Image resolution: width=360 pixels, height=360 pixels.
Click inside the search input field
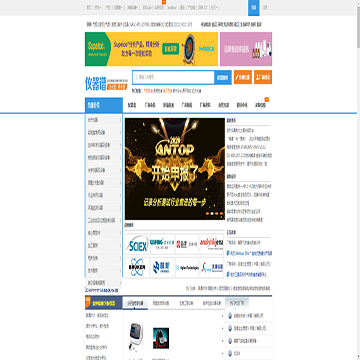pyautogui.click(x=176, y=77)
